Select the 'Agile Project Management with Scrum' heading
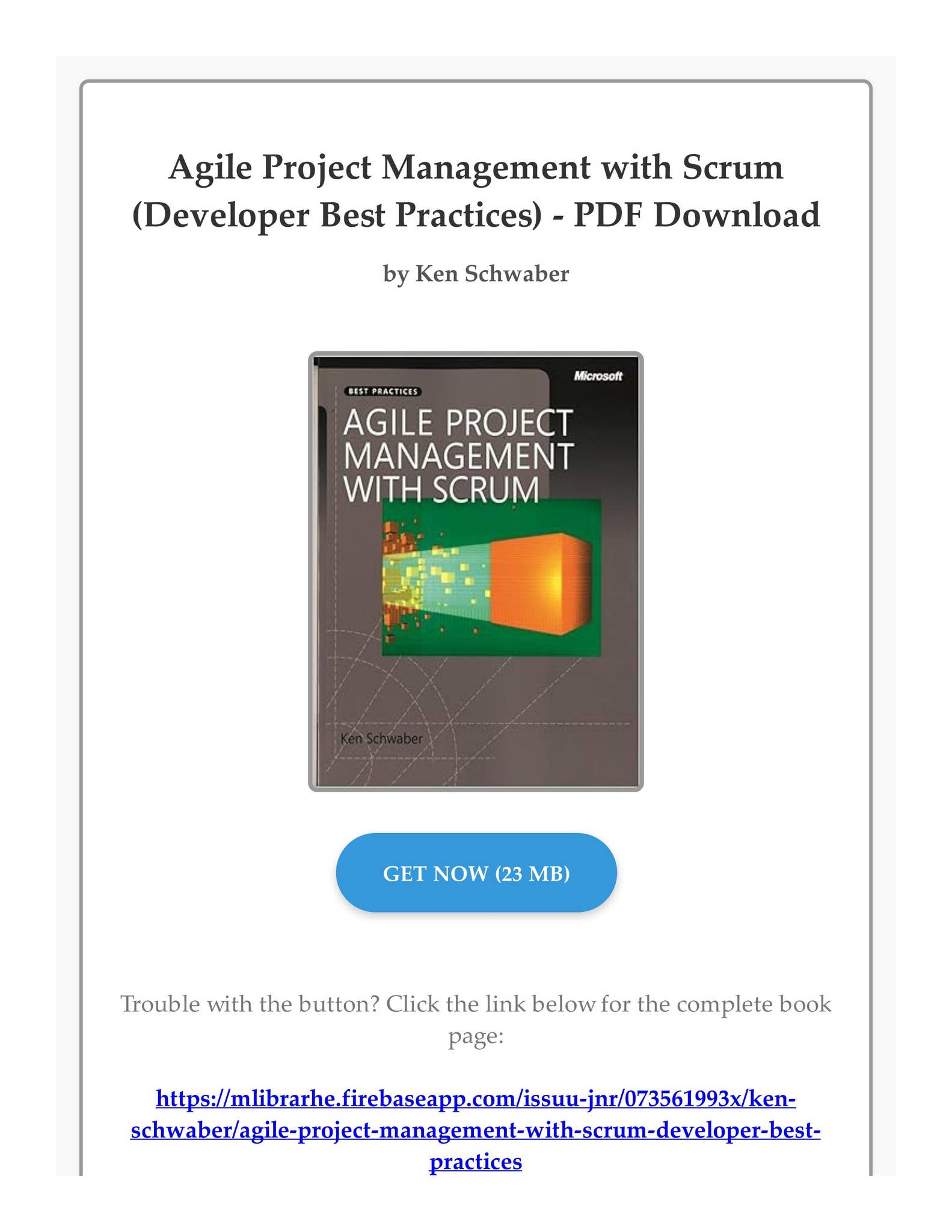Image resolution: width=952 pixels, height=1232 pixels. (x=476, y=167)
